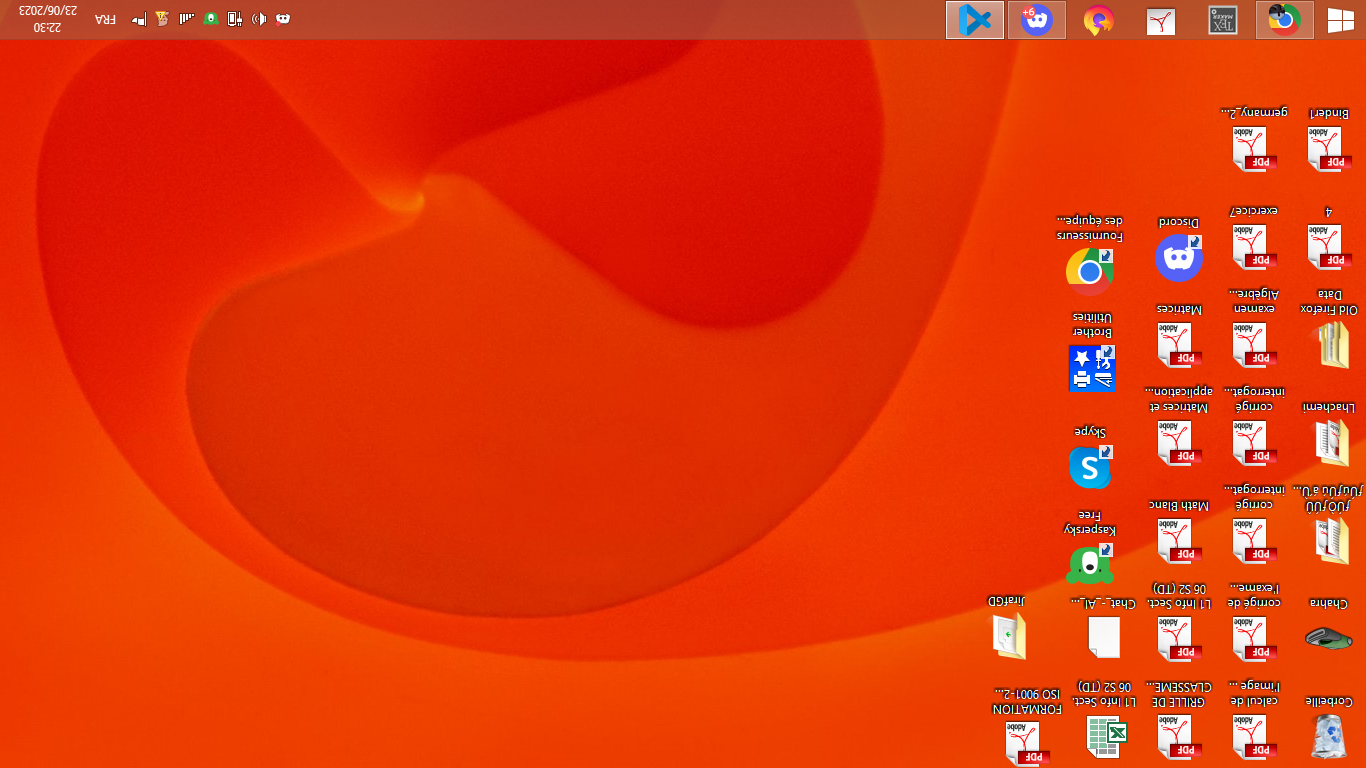Open the FRA language indicator

pyautogui.click(x=105, y=20)
